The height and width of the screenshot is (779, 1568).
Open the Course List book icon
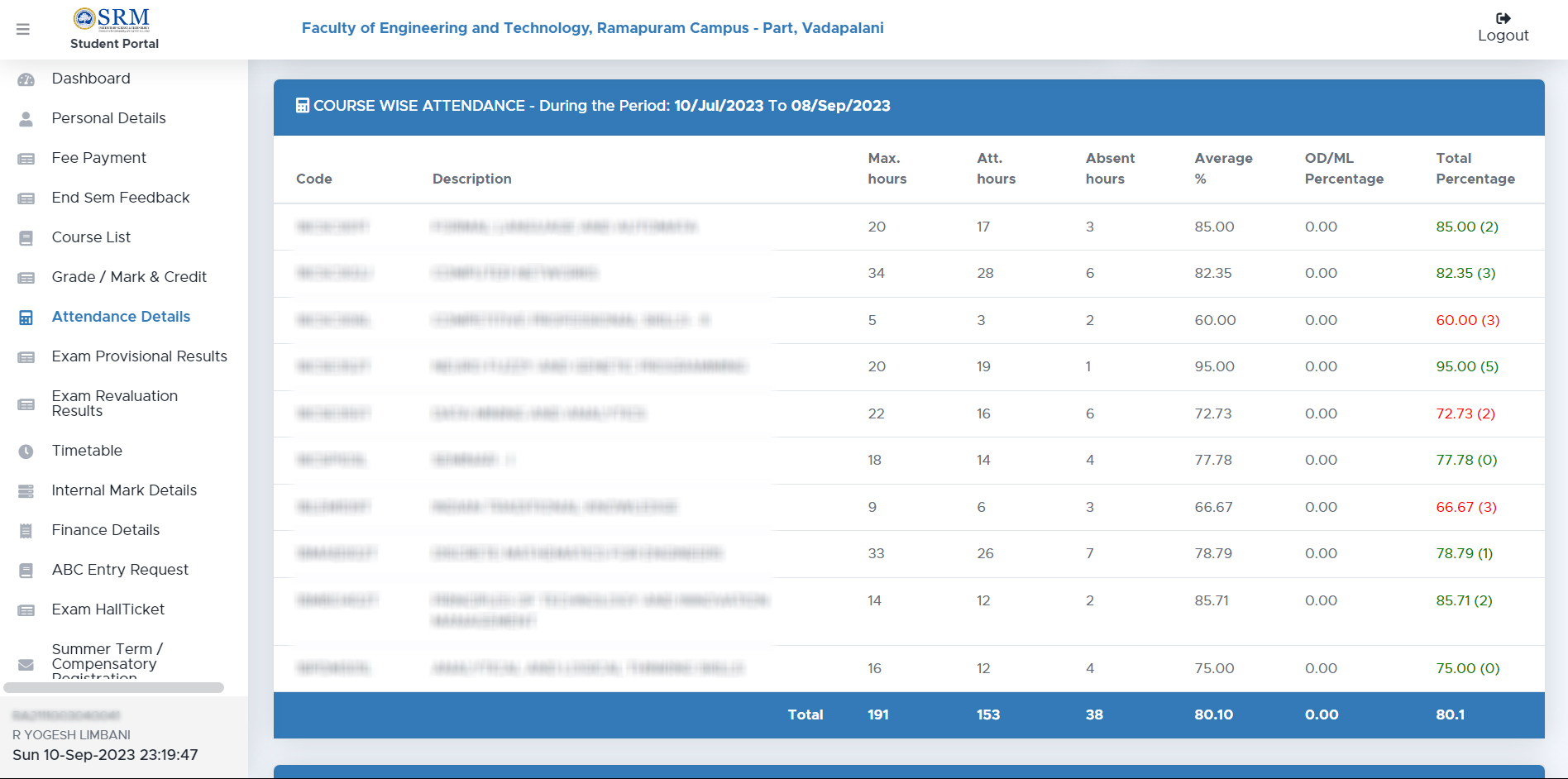[x=25, y=237]
